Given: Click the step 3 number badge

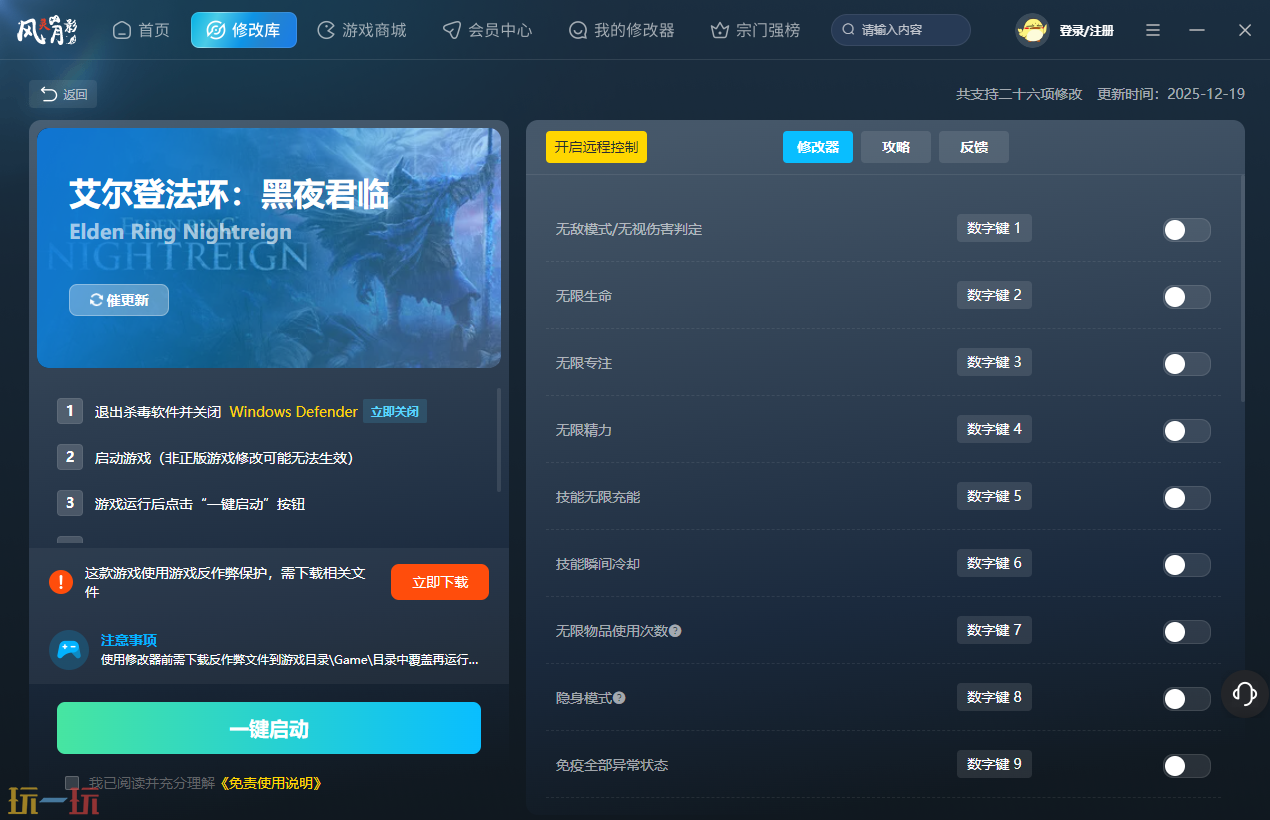Looking at the screenshot, I should click(70, 503).
